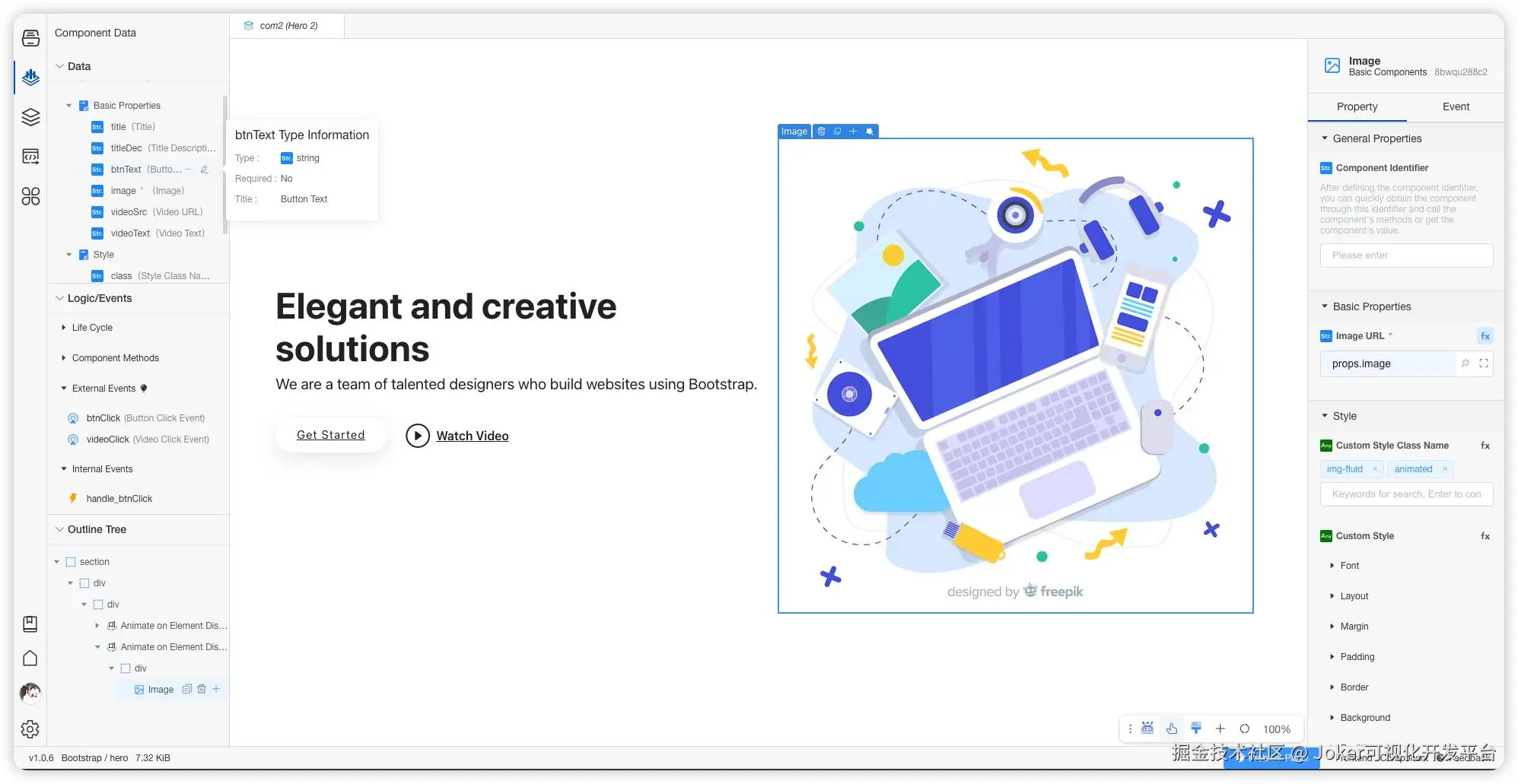Click copy icon on Image outline row
This screenshot has width=1518, height=784.
[x=187, y=689]
